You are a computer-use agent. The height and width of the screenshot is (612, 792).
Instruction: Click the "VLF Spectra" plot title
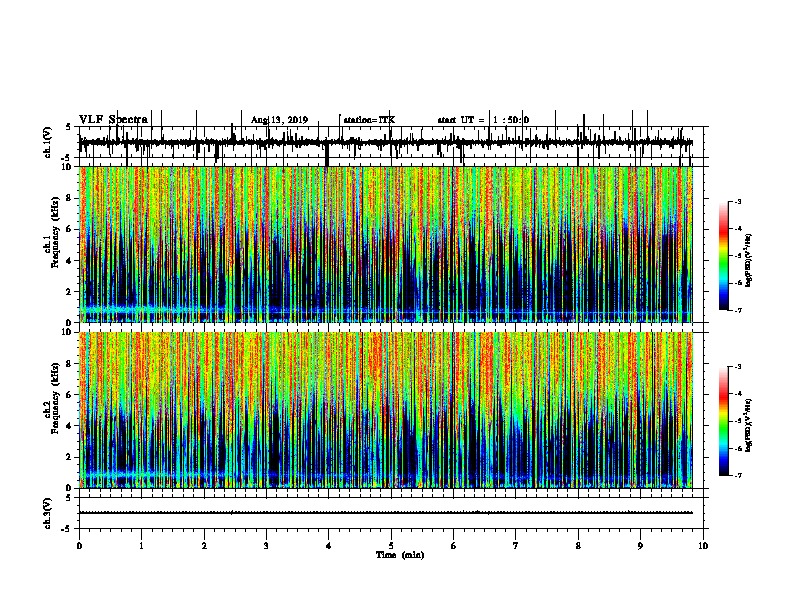click(x=113, y=120)
